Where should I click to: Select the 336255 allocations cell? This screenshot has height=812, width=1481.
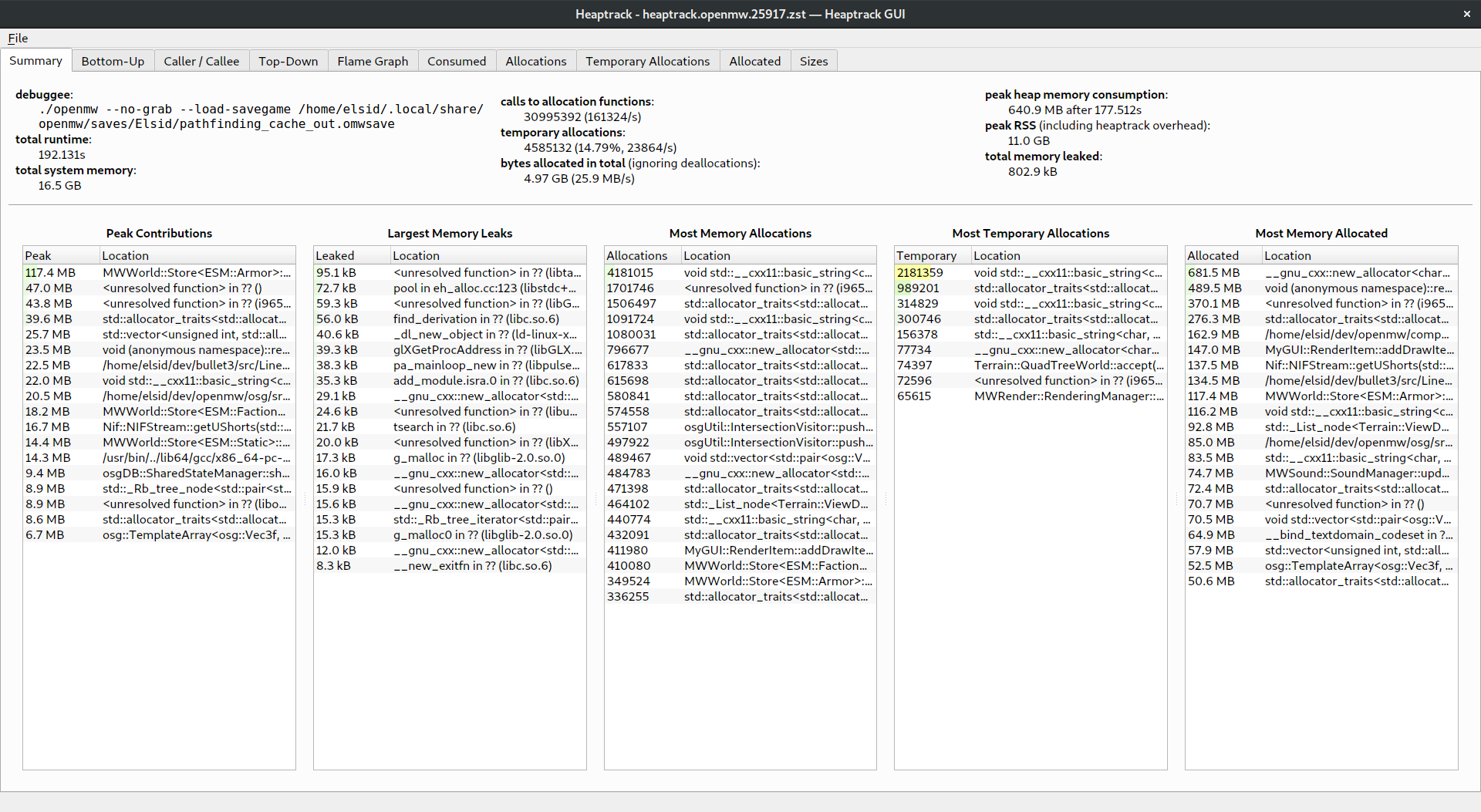coord(643,596)
